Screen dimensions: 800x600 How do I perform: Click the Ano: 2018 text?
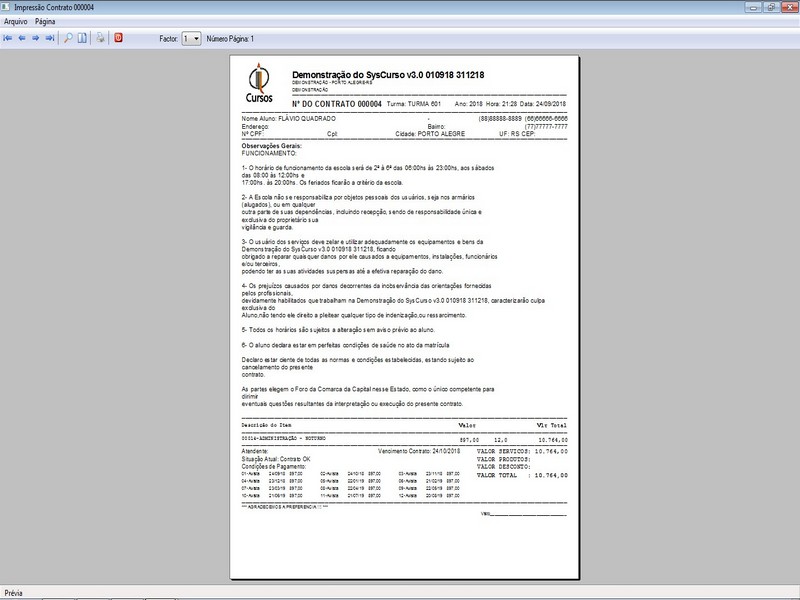coord(468,104)
